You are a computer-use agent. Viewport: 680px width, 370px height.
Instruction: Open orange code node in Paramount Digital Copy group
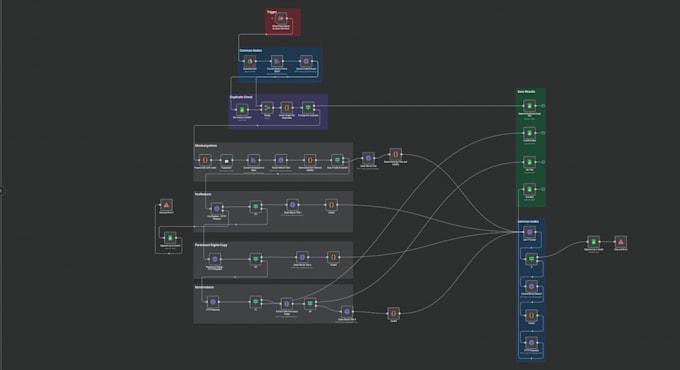(333, 257)
